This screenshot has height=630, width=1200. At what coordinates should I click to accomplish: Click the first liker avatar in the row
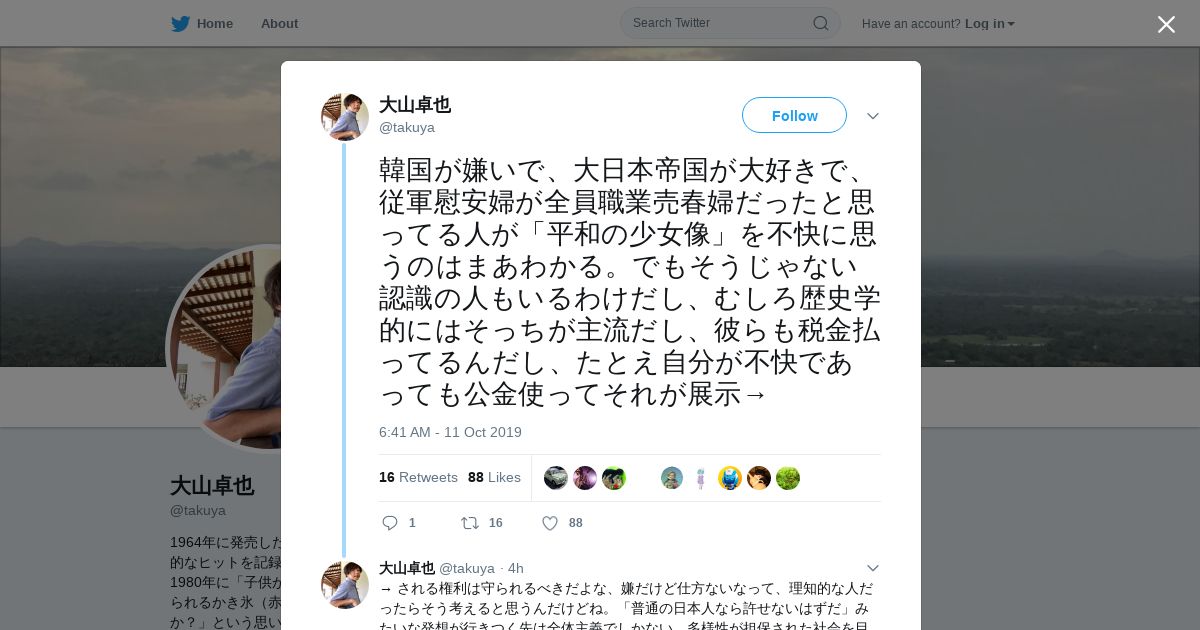click(x=556, y=478)
